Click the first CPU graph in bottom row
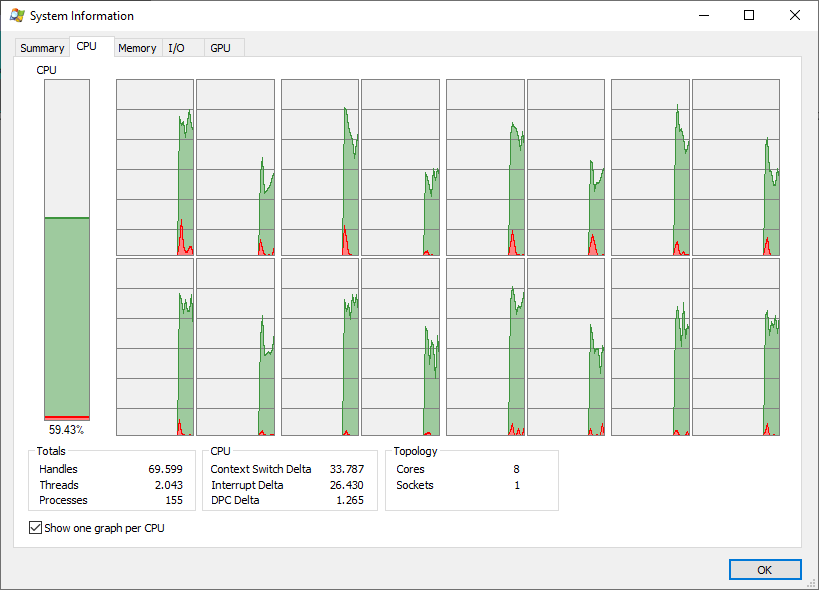 [x=155, y=347]
